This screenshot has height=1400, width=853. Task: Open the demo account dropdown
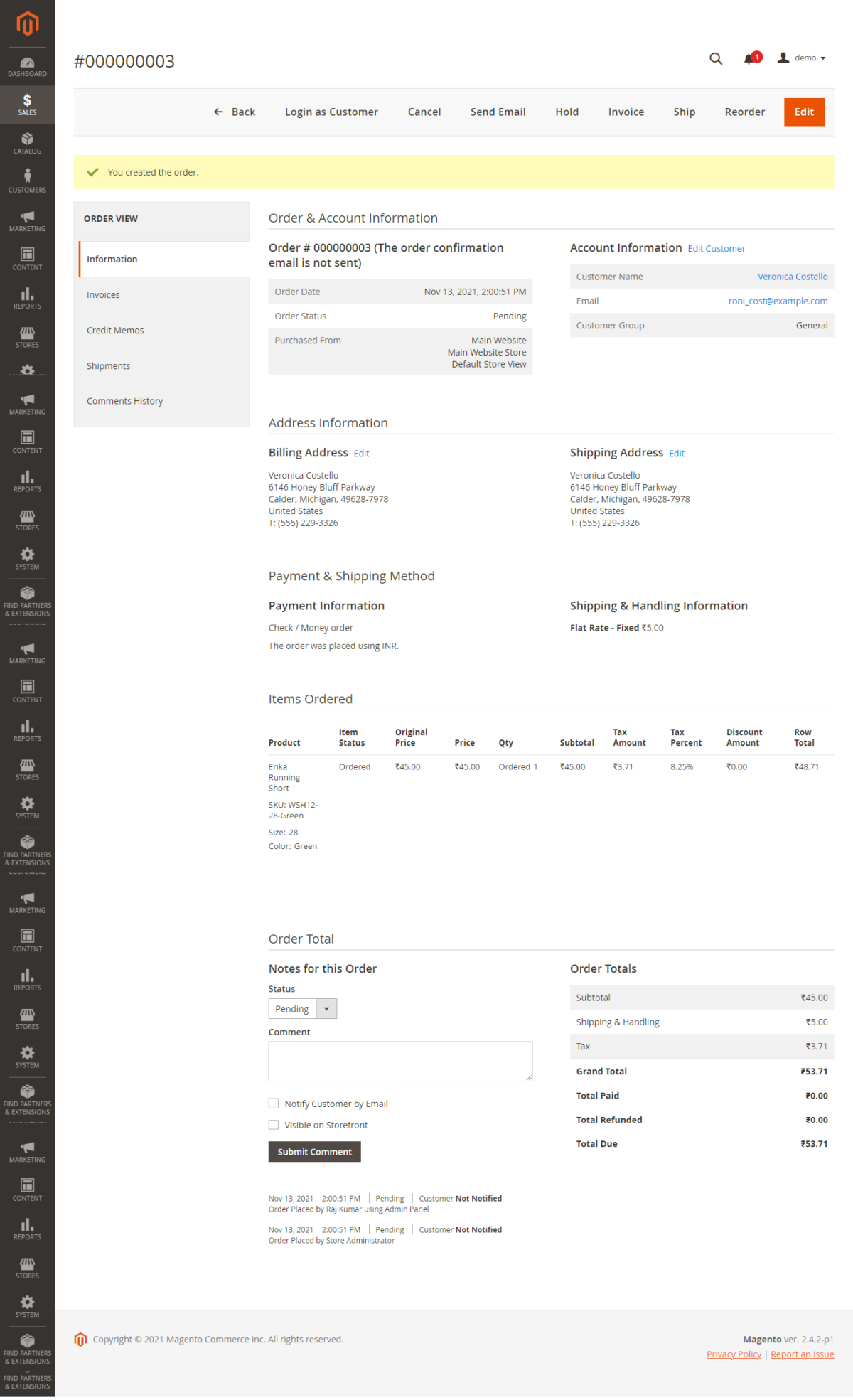point(802,58)
